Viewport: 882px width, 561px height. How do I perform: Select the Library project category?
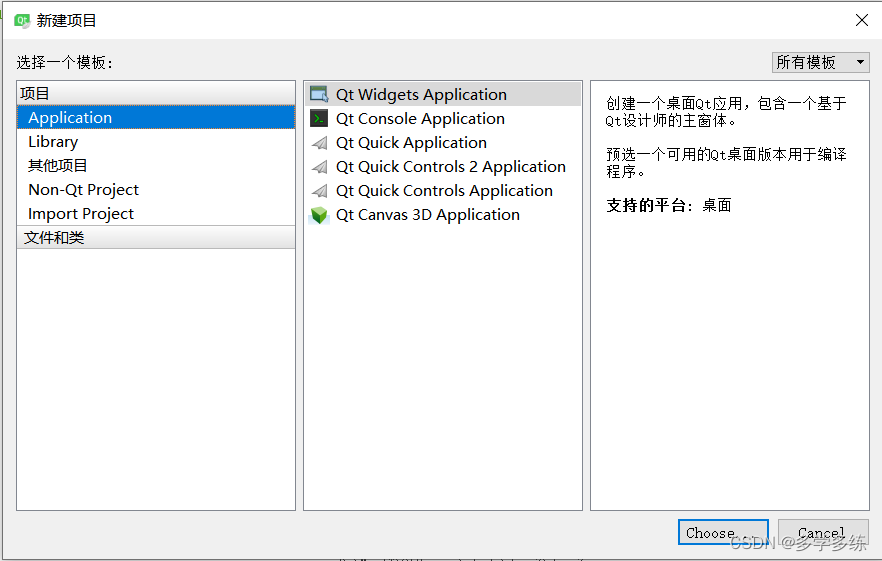point(156,141)
